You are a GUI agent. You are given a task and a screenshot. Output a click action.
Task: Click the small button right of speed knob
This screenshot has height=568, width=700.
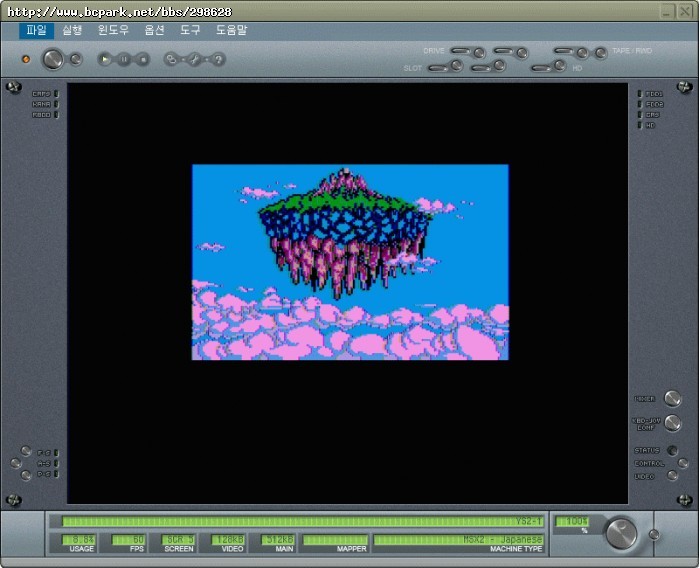click(654, 535)
